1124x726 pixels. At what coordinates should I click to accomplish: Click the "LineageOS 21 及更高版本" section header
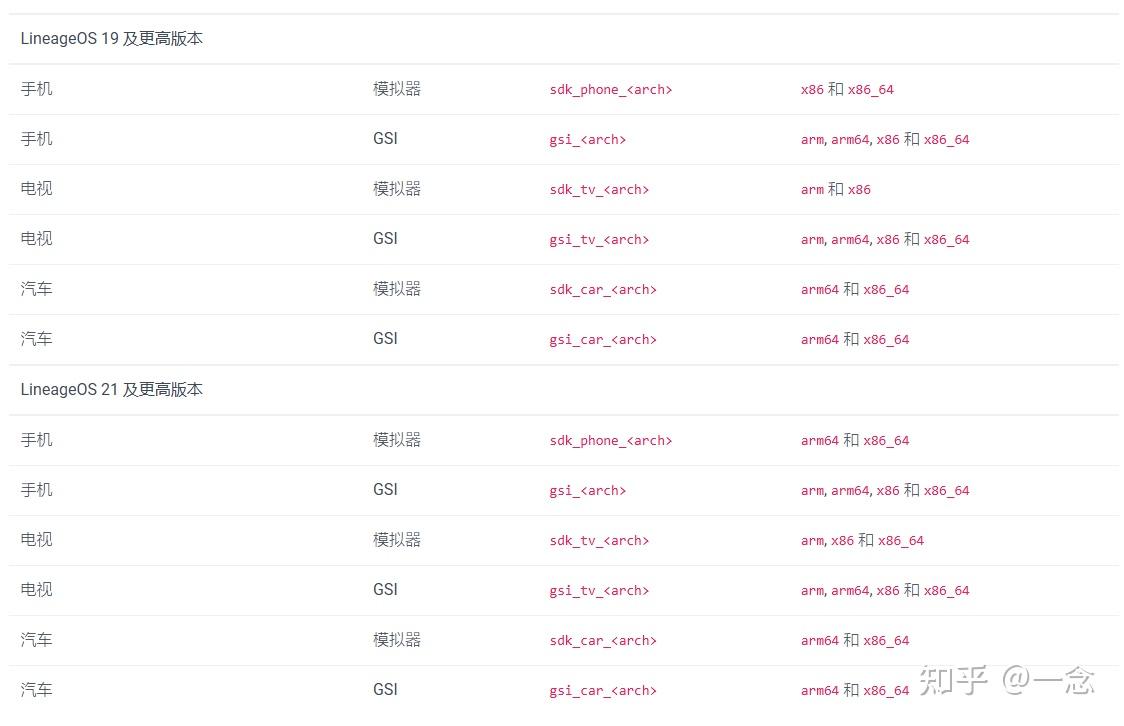coord(112,390)
